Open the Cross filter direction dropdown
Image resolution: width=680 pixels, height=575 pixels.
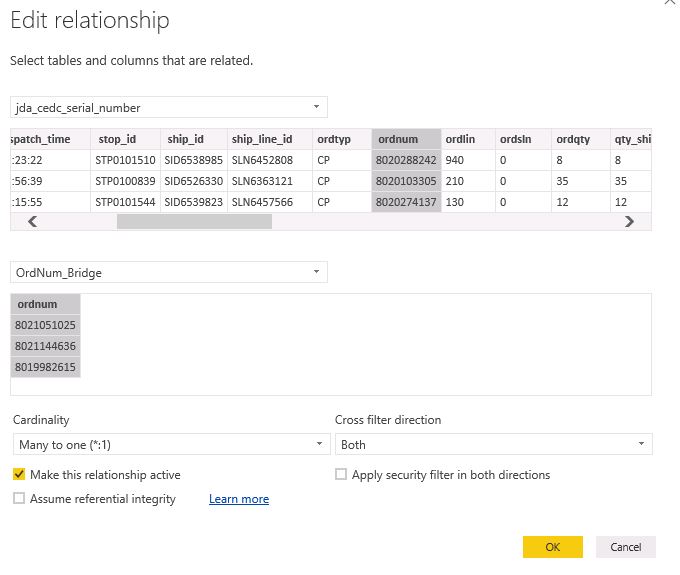[x=494, y=444]
